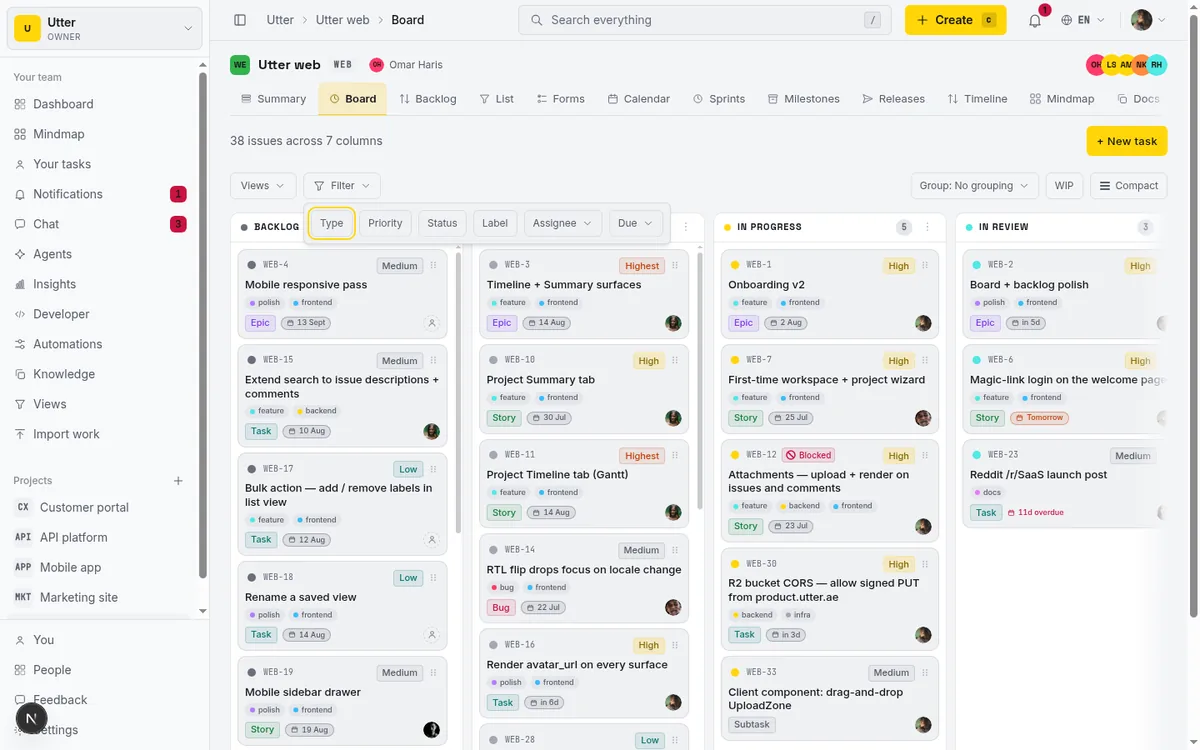Click assignee avatar on WEB-15 card
The height and width of the screenshot is (750, 1200).
[432, 431]
